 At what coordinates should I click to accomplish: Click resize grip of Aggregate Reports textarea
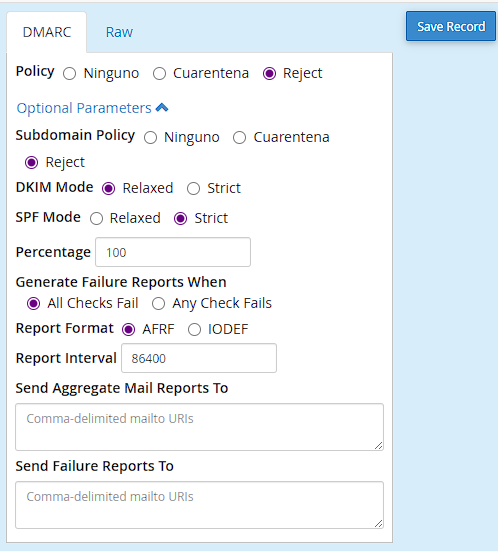tap(378, 445)
